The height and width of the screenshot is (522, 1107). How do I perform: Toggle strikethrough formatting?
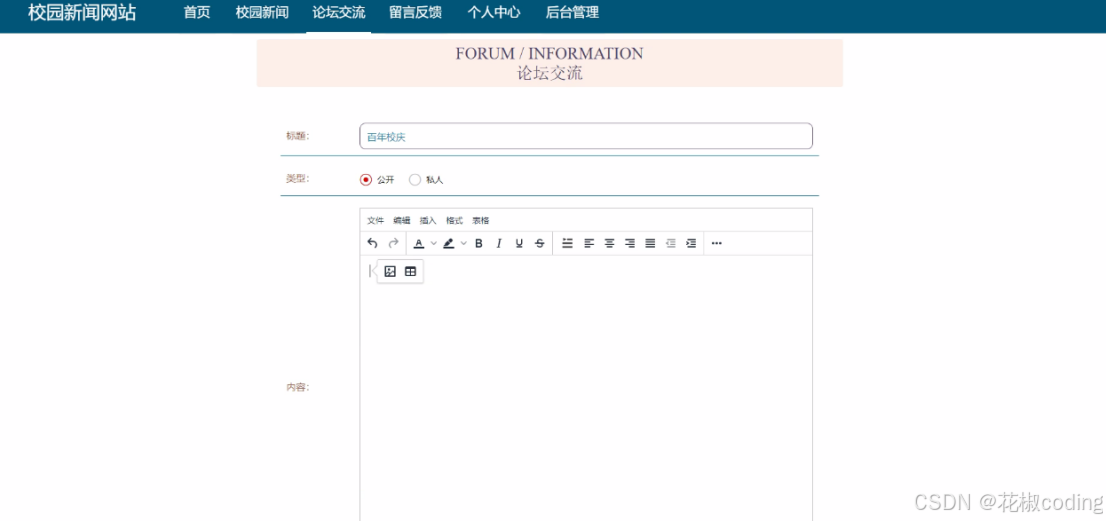pyautogui.click(x=540, y=243)
